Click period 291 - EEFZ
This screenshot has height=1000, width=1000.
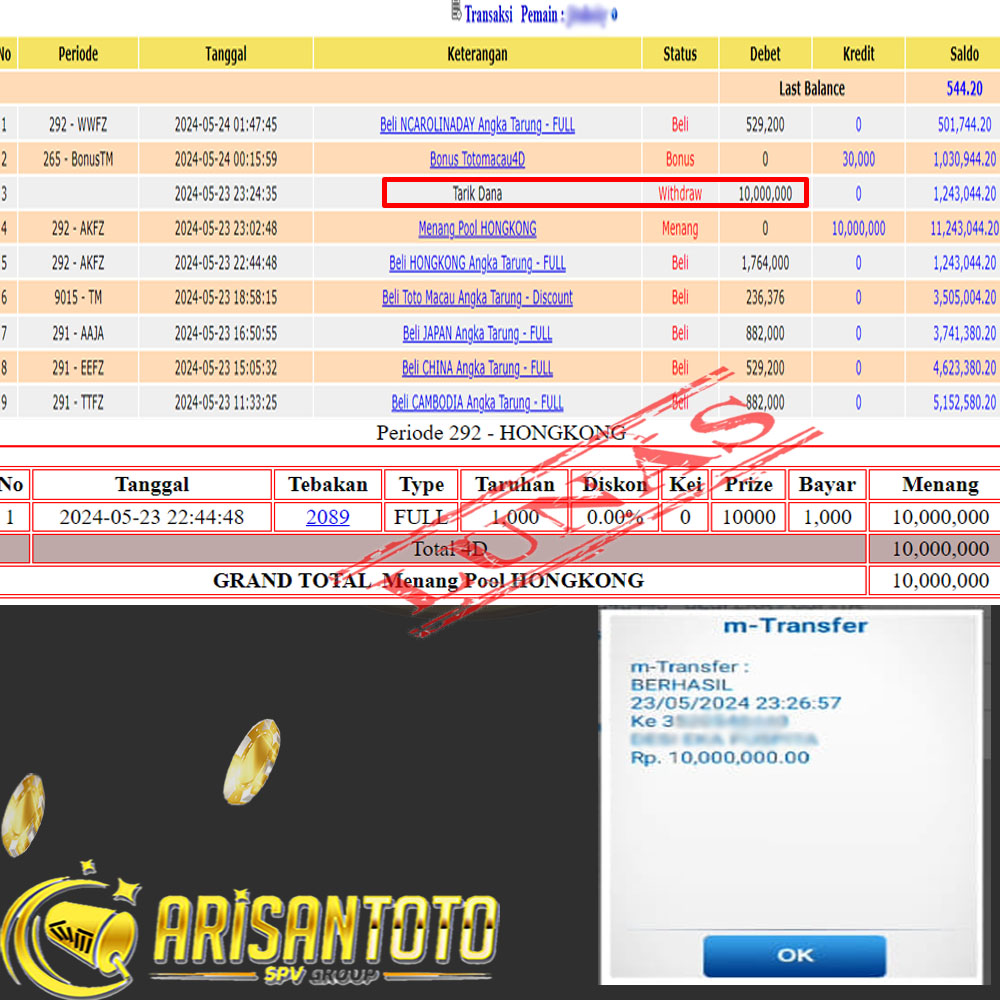coord(78,367)
